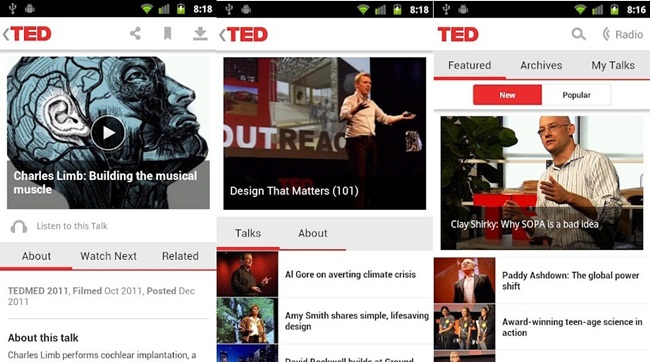Go back using the TED logo in the Charles Limb talk screen
Image resolution: width=650 pixels, height=362 pixels.
[x=27, y=34]
